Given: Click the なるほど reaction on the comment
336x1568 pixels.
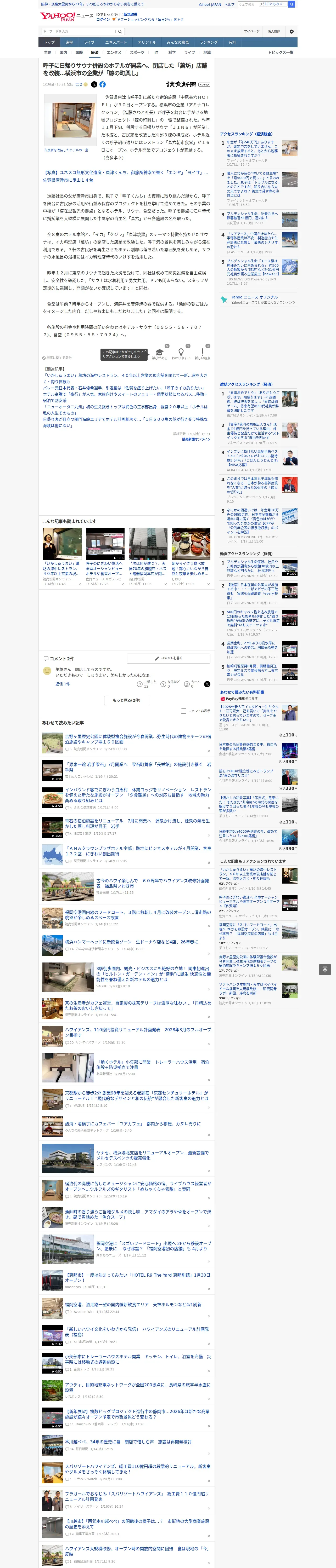Looking at the screenshot, I should (x=164, y=684).
